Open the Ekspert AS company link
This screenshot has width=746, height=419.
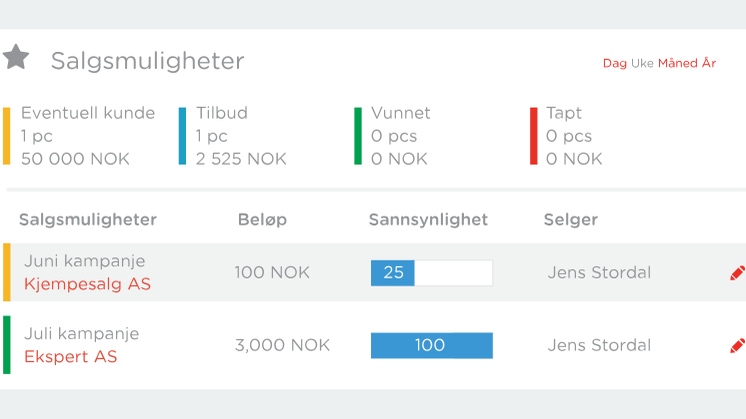click(70, 357)
